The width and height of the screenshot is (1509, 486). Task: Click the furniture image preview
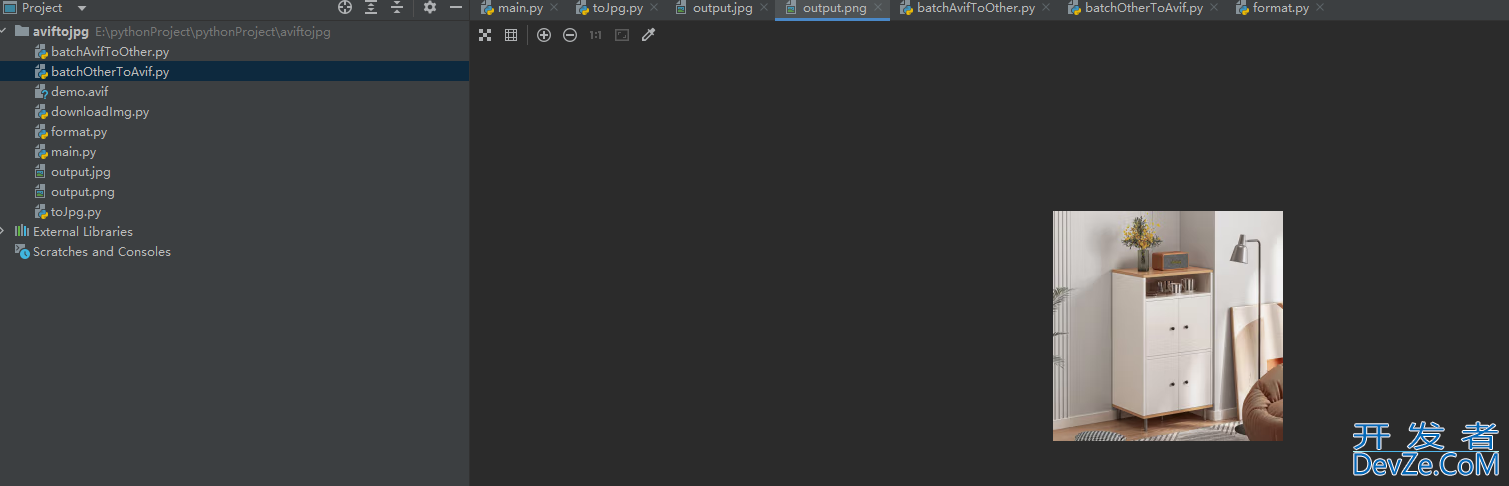pos(1167,326)
